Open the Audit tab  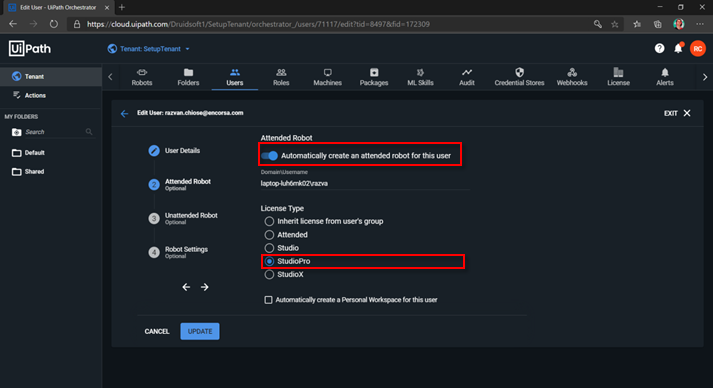tap(467, 77)
